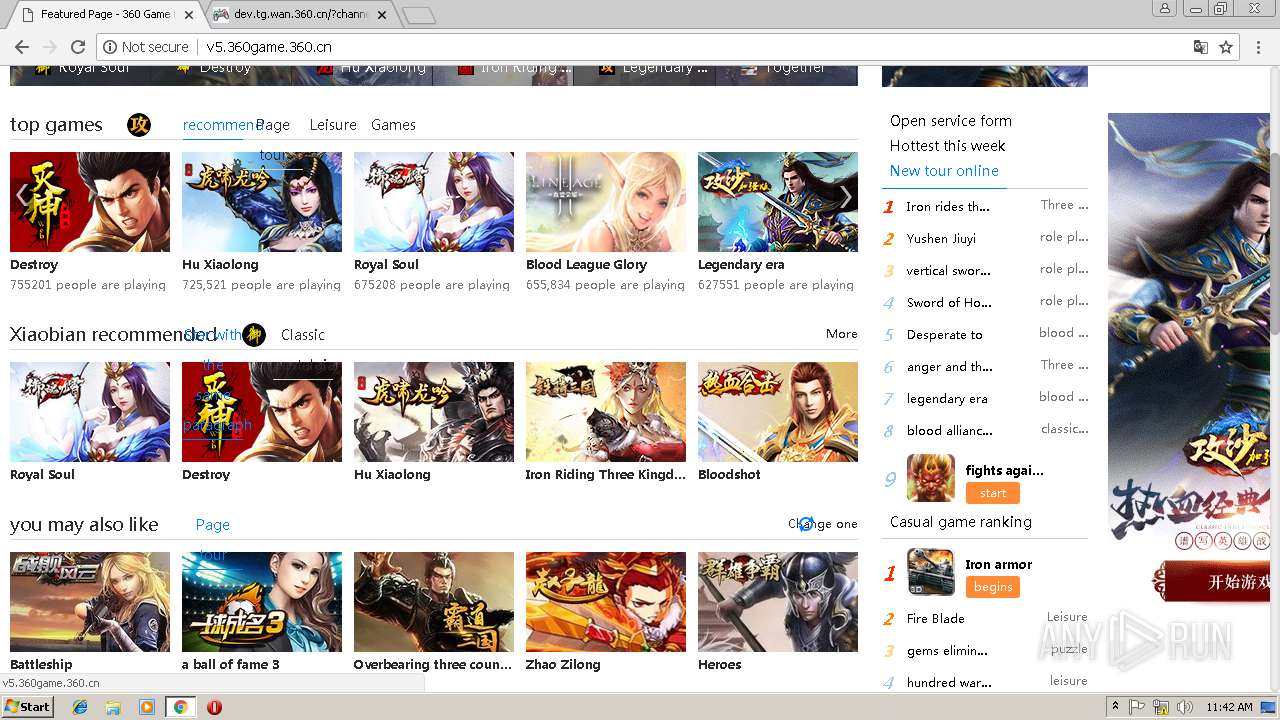
Task: Open media player taskbar icon
Action: coord(146,707)
